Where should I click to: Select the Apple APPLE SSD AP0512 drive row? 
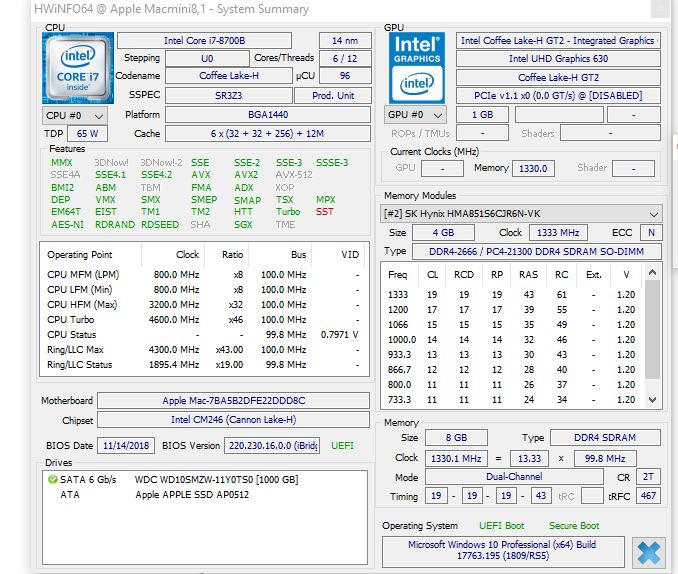205,494
